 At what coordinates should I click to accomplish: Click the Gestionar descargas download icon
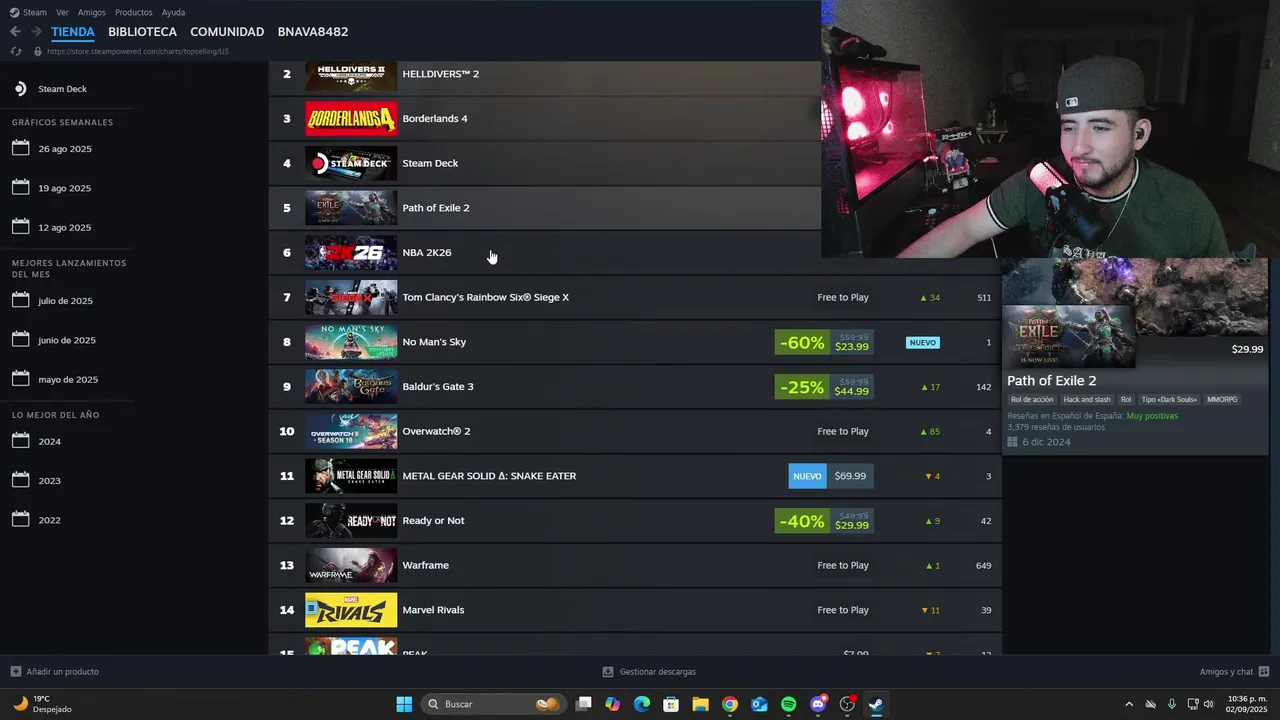coord(607,672)
